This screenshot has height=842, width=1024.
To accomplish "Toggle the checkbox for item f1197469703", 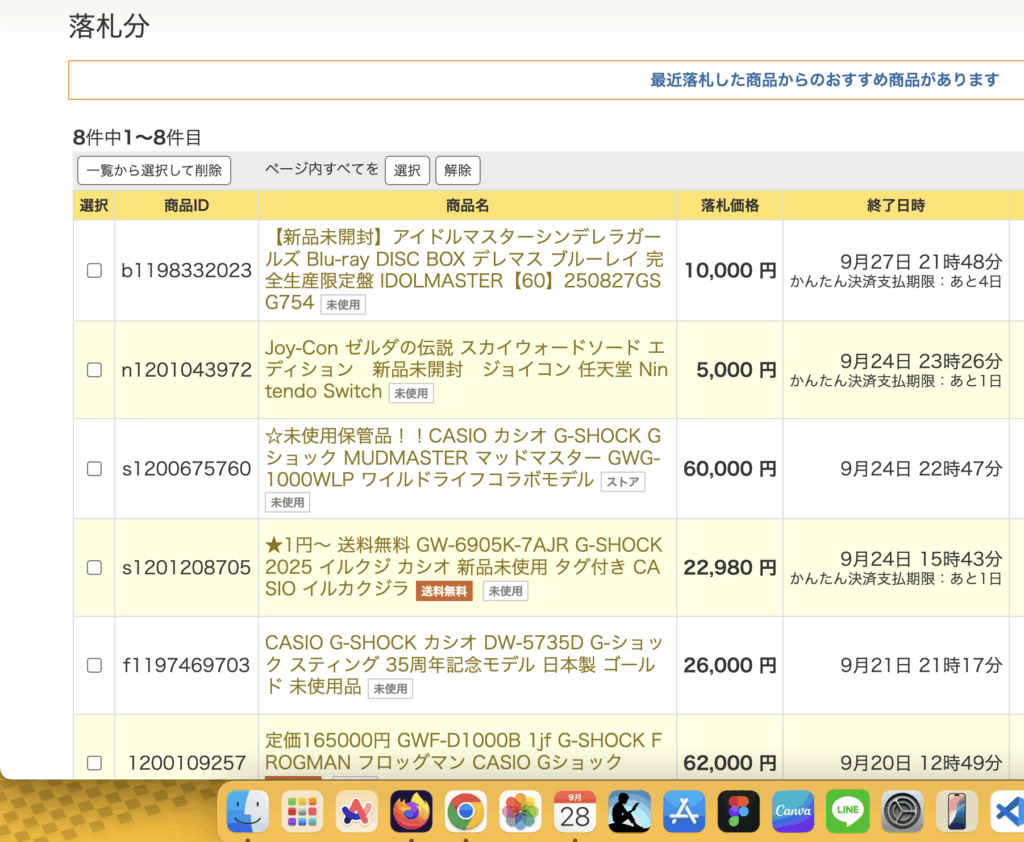I will [94, 665].
